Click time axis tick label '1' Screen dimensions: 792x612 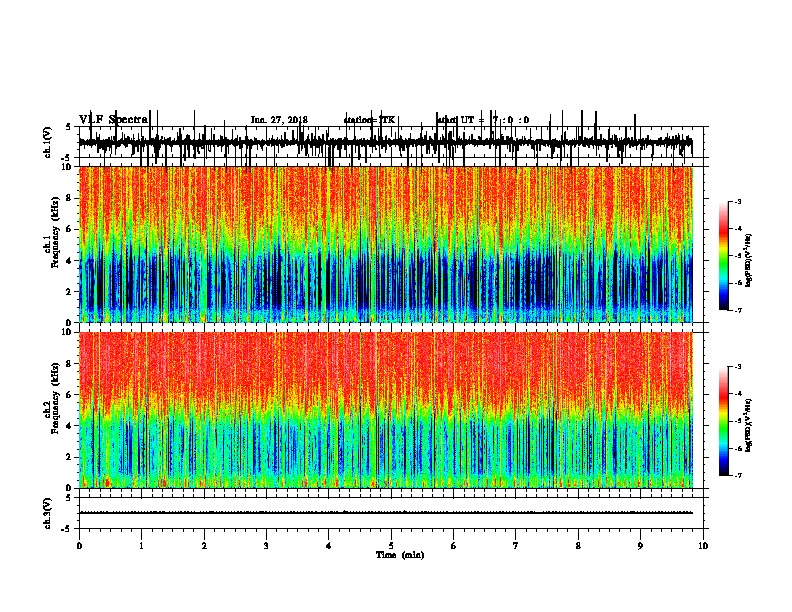[x=141, y=546]
